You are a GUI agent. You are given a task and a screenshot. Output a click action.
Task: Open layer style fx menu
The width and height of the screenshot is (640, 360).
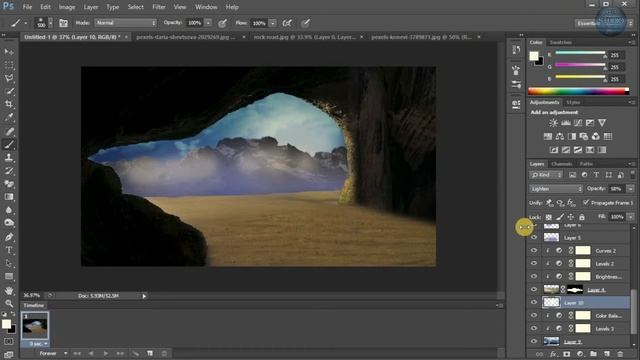click(x=553, y=354)
